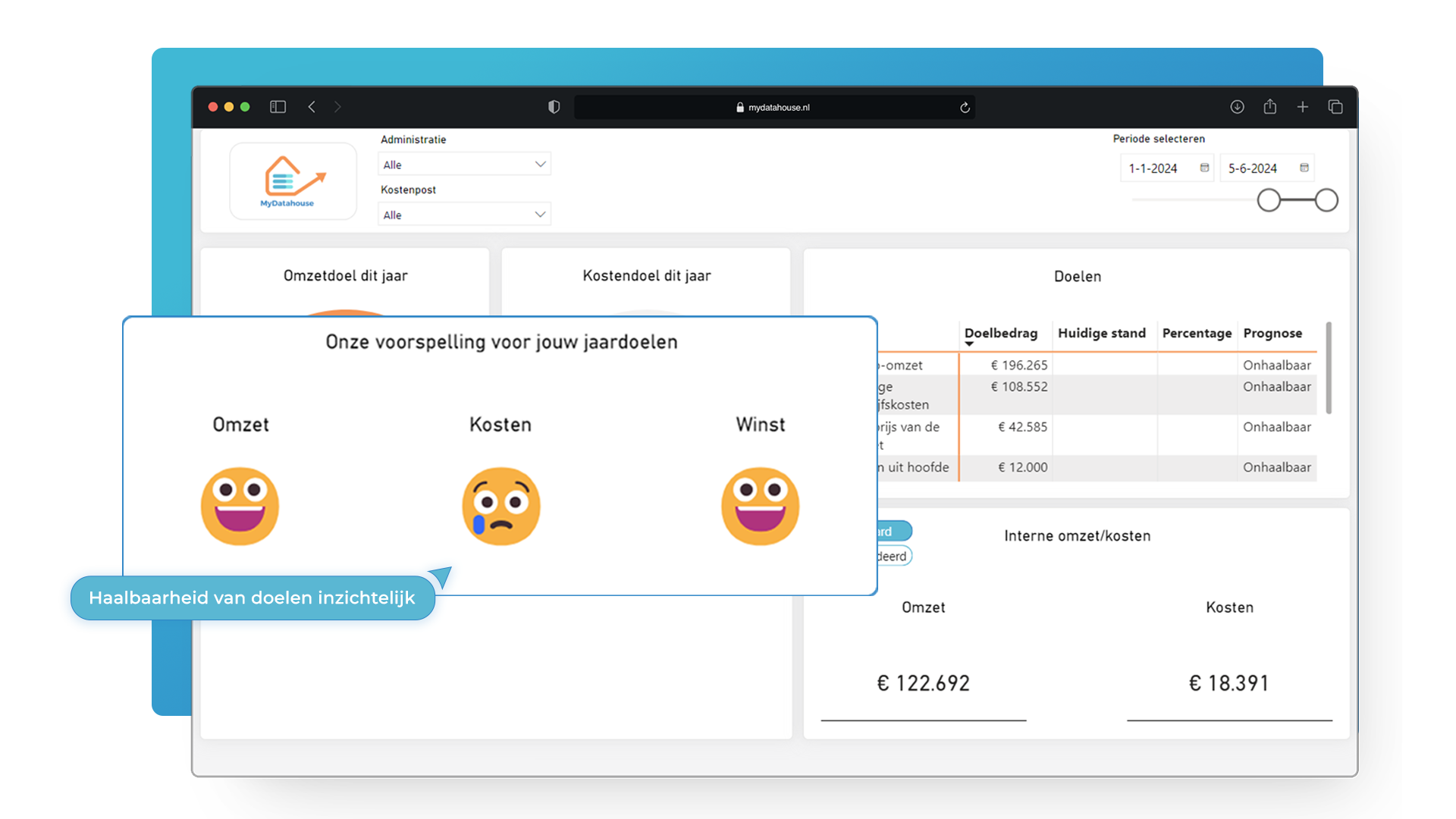Sort table by Doelbedrag column header
This screenshot has width=1456, height=819.
(1000, 333)
